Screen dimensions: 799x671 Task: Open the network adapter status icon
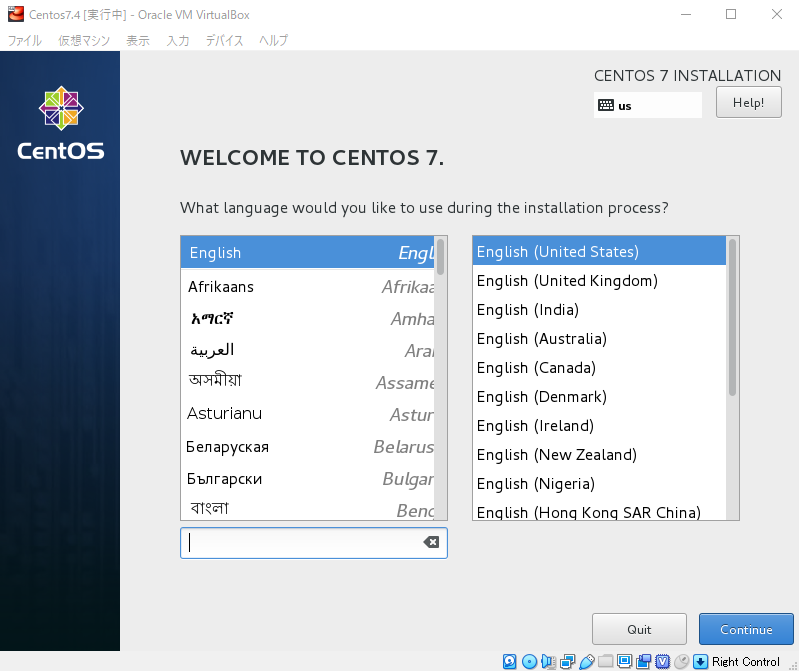click(x=567, y=661)
